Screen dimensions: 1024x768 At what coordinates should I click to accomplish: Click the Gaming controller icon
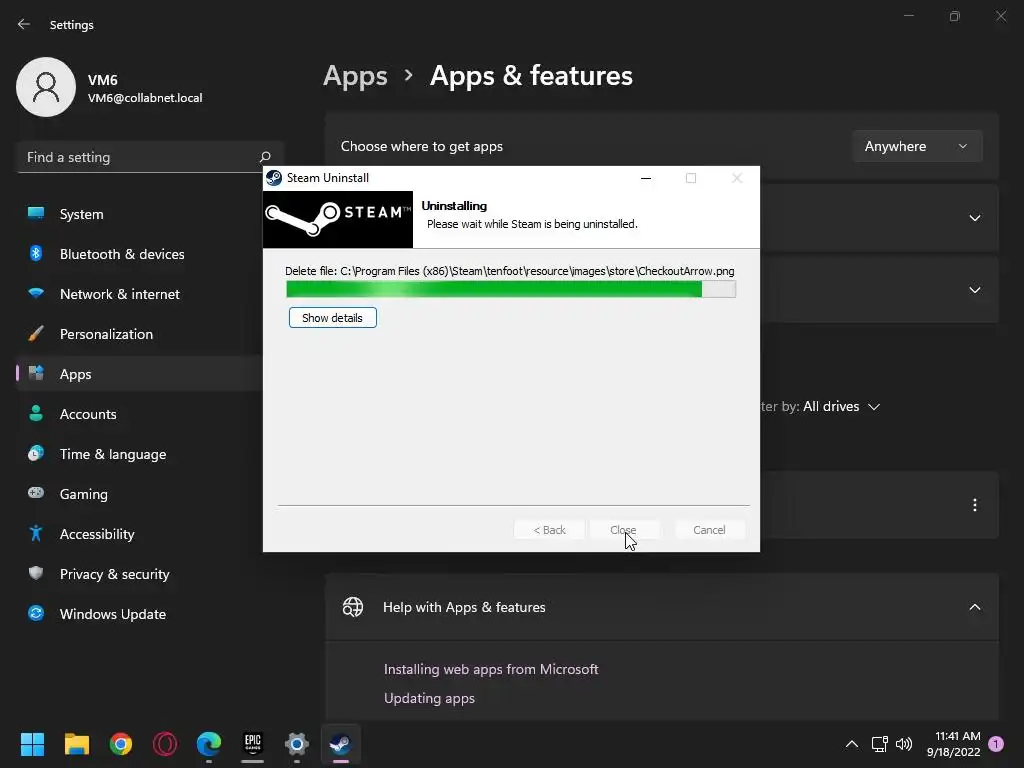[36, 492]
